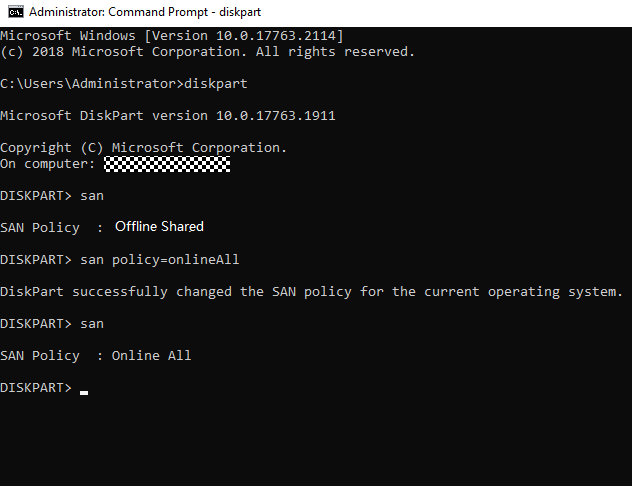Image resolution: width=632 pixels, height=486 pixels.
Task: Click the second 'san' command near the bottom
Action: tap(92, 324)
